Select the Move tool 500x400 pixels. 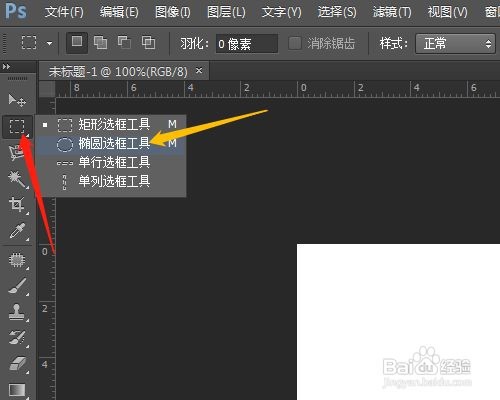(17, 100)
